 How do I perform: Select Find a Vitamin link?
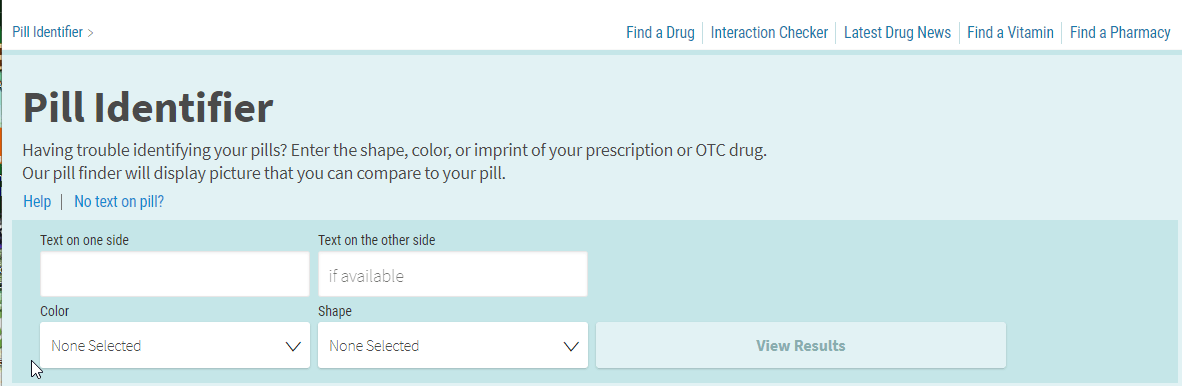(x=1010, y=32)
